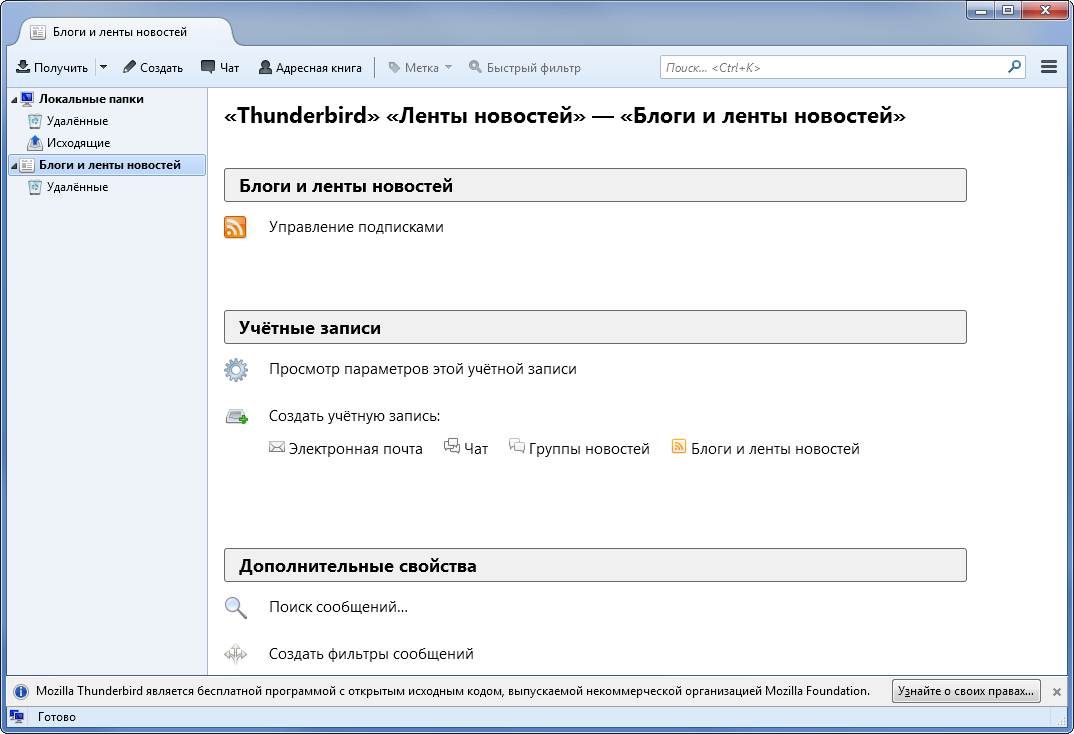Image resolution: width=1074 pixels, height=734 pixels.
Task: Close the rights notification bar
Action: pyautogui.click(x=1057, y=692)
